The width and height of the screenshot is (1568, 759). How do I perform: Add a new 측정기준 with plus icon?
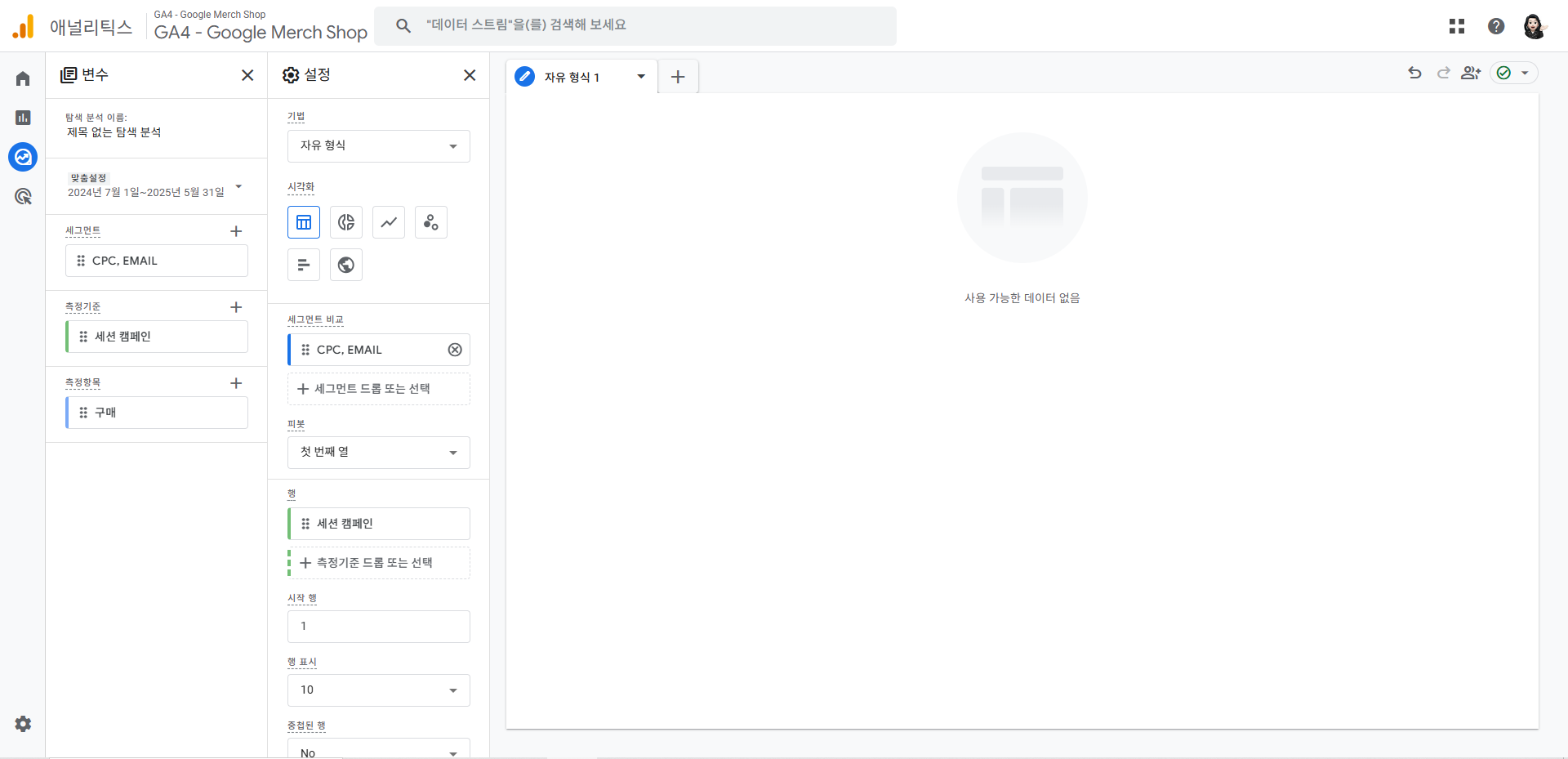[236, 307]
